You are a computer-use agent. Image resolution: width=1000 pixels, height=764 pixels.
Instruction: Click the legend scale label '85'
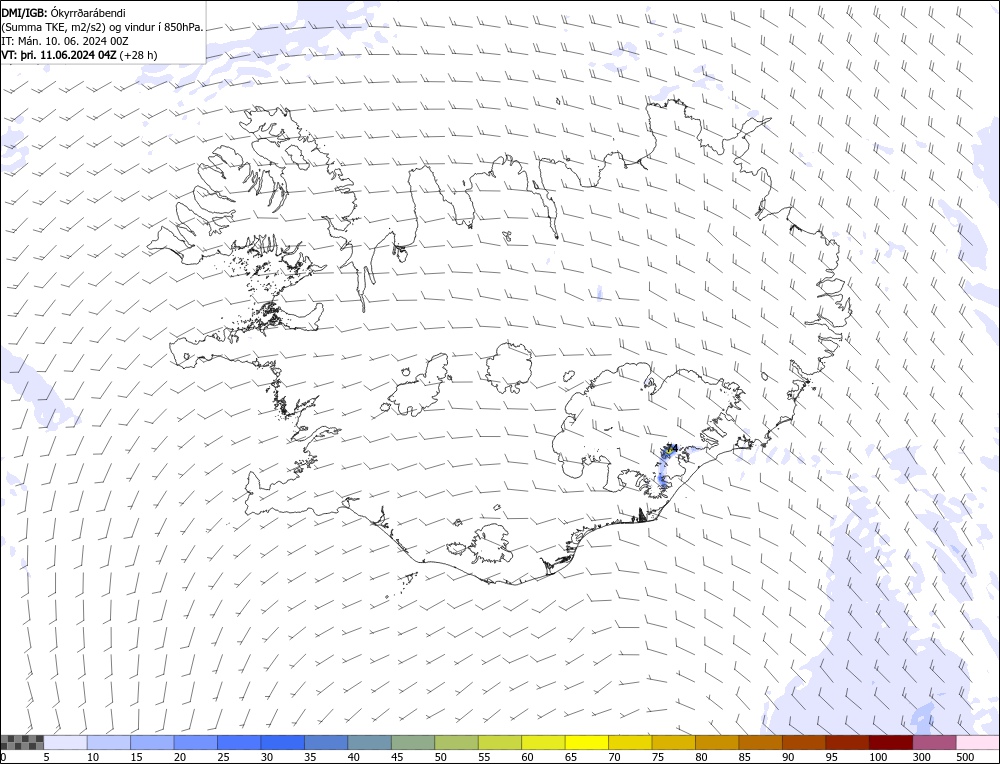click(x=744, y=757)
